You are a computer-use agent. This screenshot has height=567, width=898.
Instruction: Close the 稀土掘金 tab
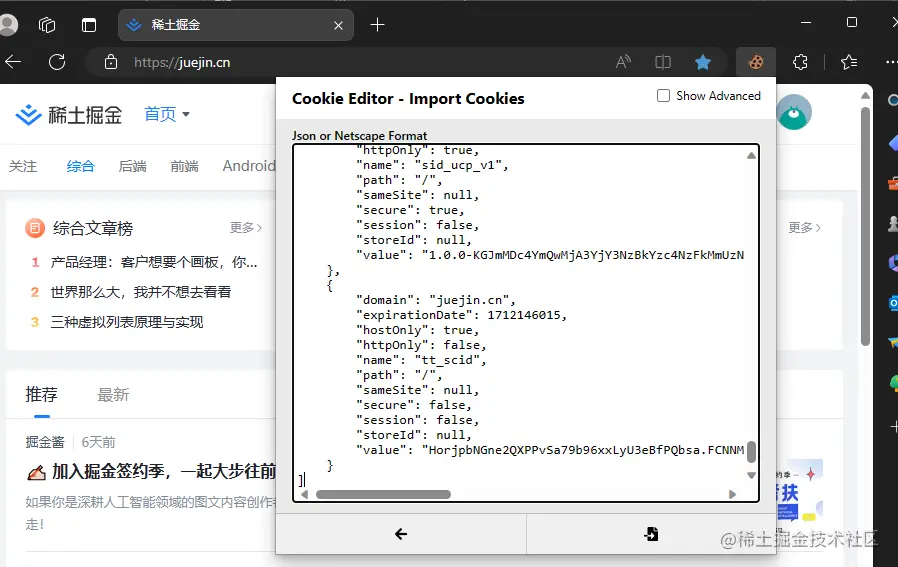(x=338, y=25)
